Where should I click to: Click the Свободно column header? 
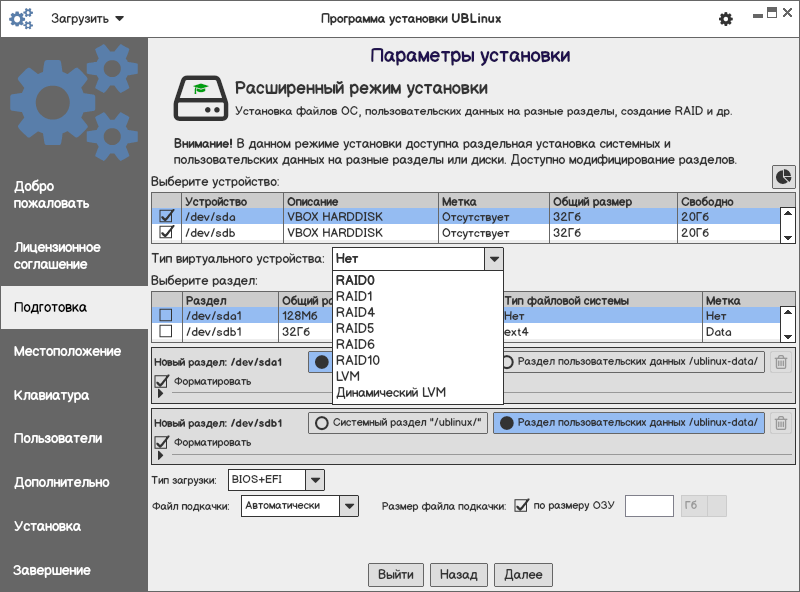click(736, 201)
